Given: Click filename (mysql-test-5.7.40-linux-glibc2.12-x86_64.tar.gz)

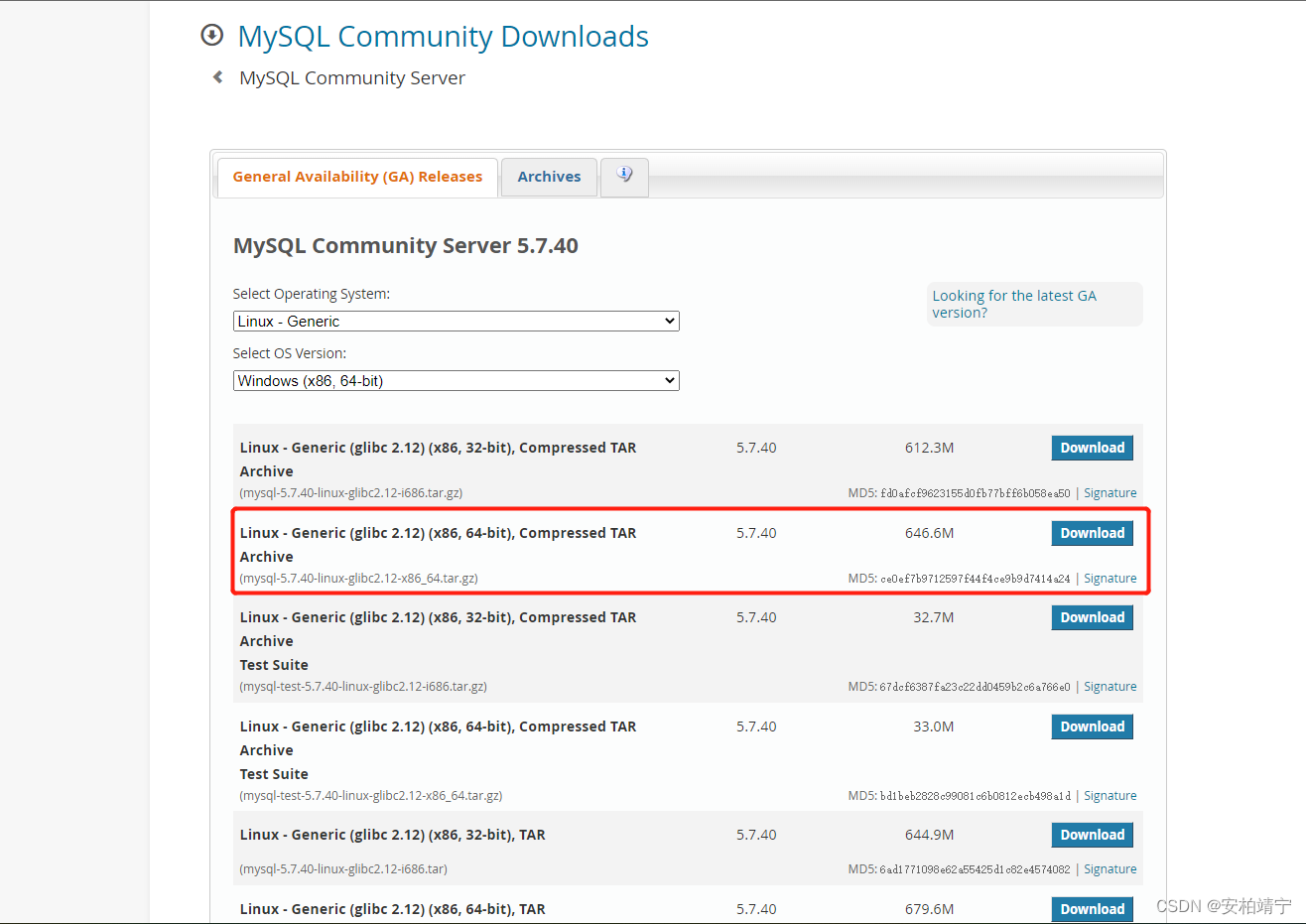Looking at the screenshot, I should click(x=370, y=796).
